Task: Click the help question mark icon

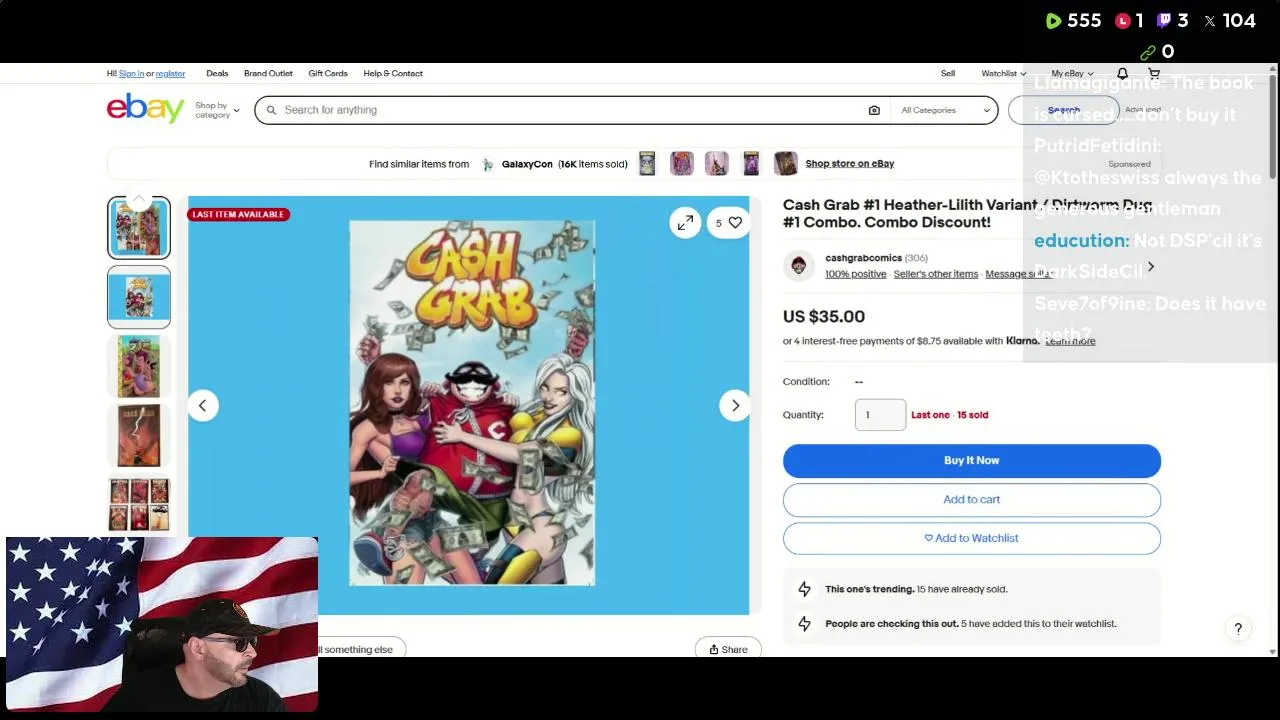Action: [1238, 628]
